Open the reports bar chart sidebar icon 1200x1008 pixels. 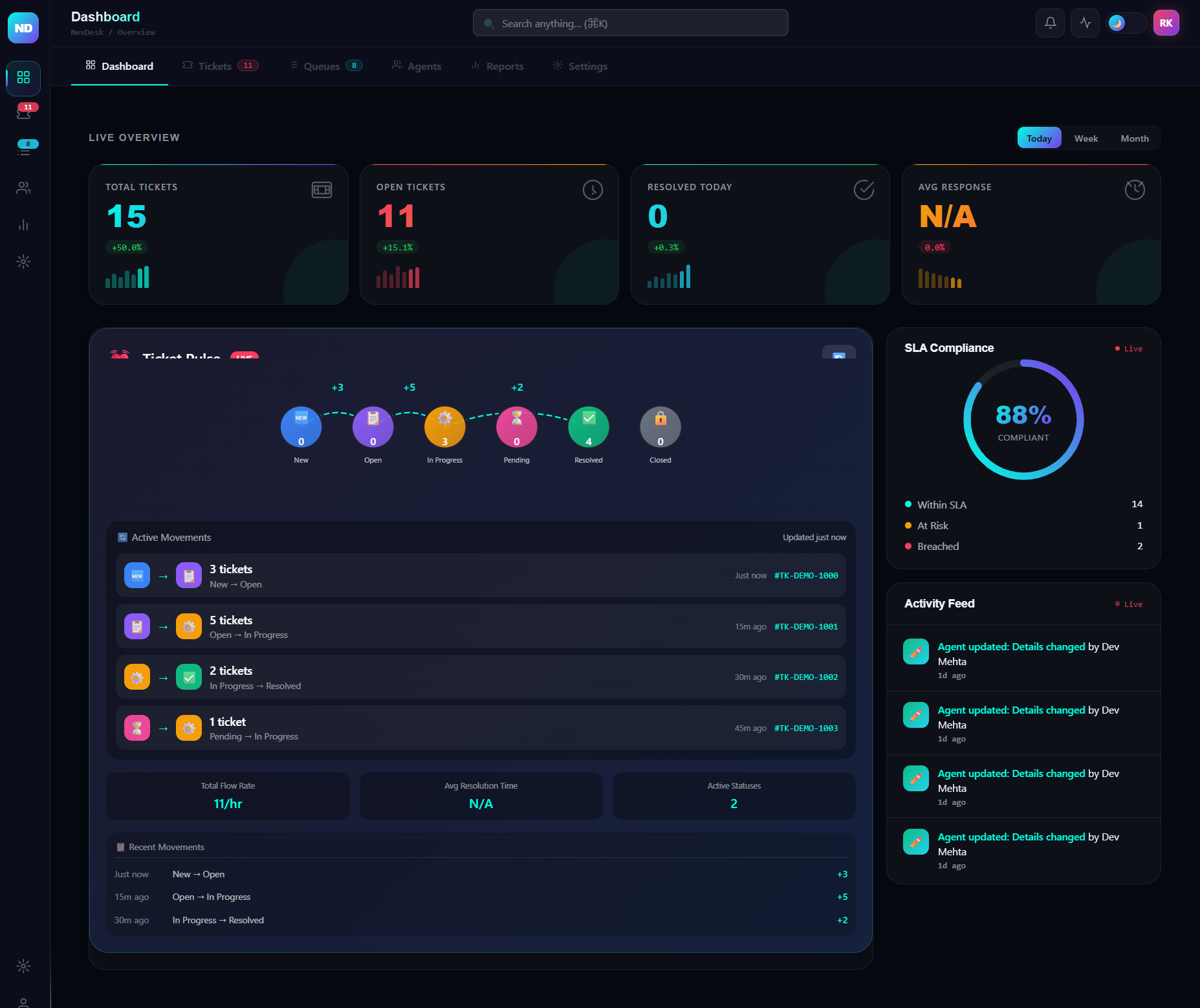tap(23, 225)
